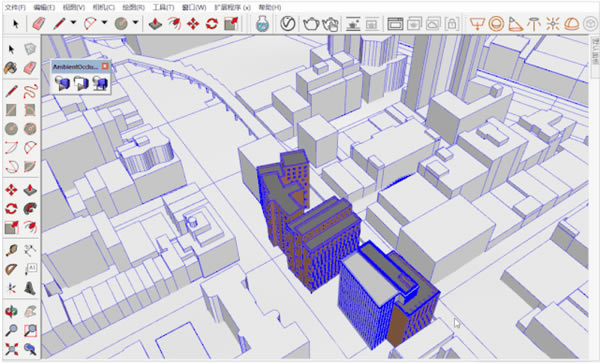Viewport: 600px width, 363px height.
Task: Select the Polygon tool in left palette
Action: tap(30, 129)
